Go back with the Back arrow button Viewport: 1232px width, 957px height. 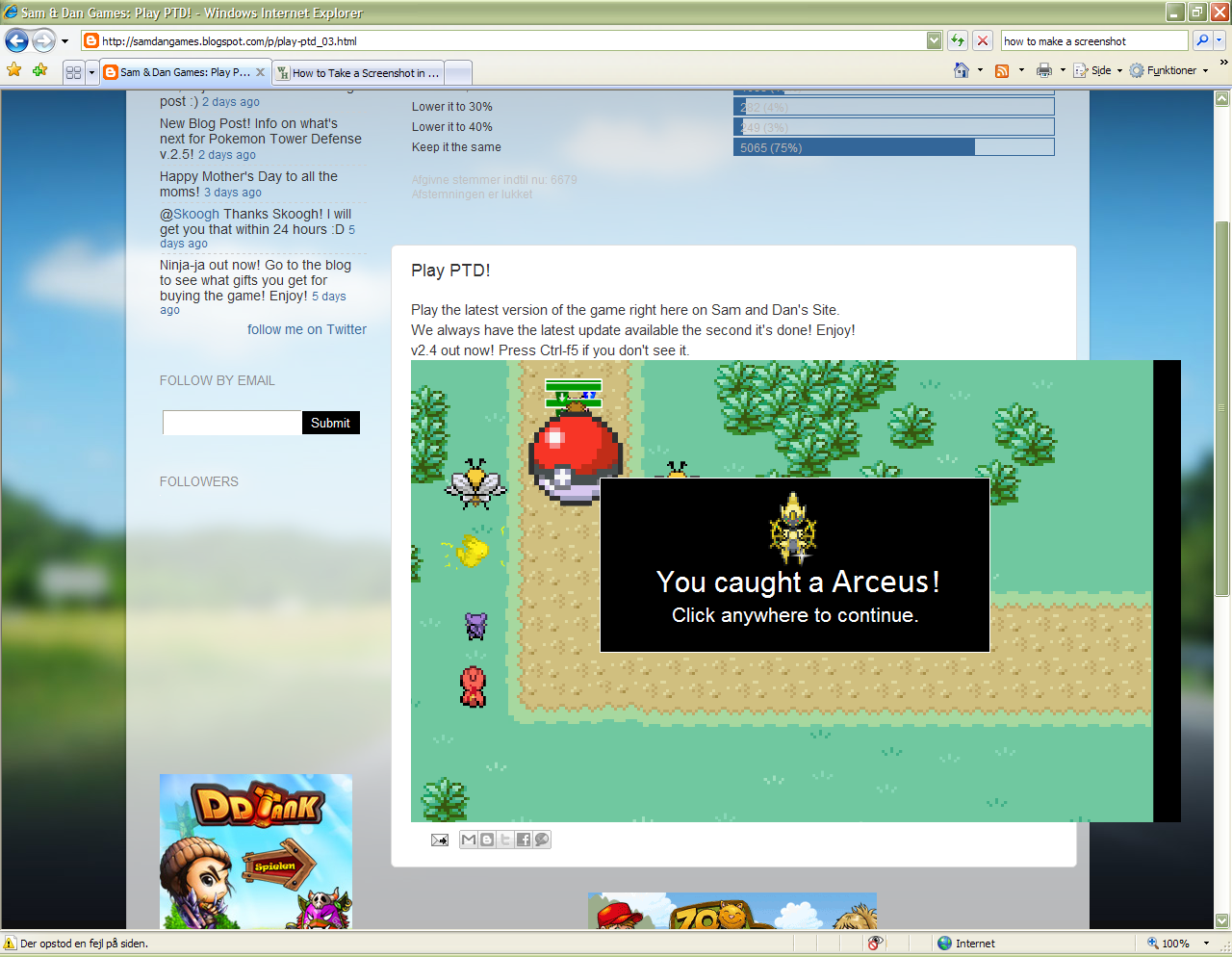[16, 40]
